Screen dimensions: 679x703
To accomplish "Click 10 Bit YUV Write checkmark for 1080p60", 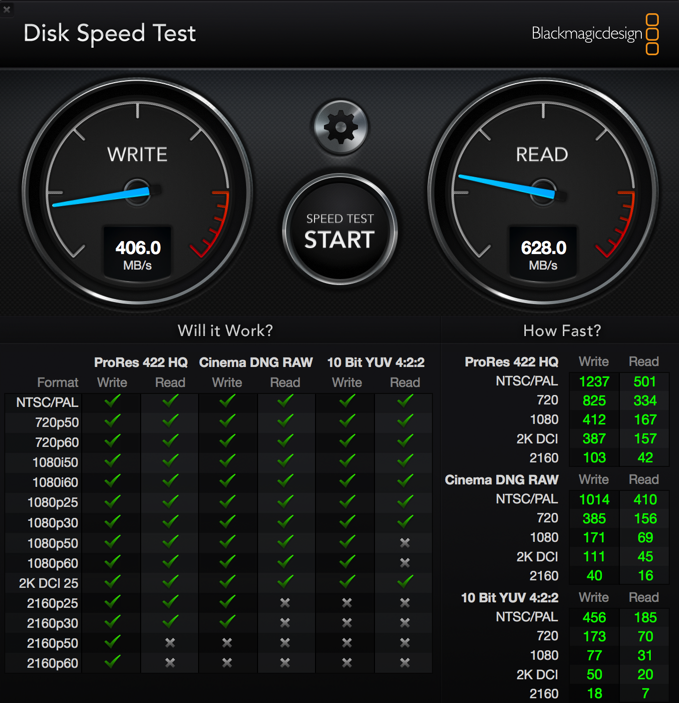I will point(347,561).
